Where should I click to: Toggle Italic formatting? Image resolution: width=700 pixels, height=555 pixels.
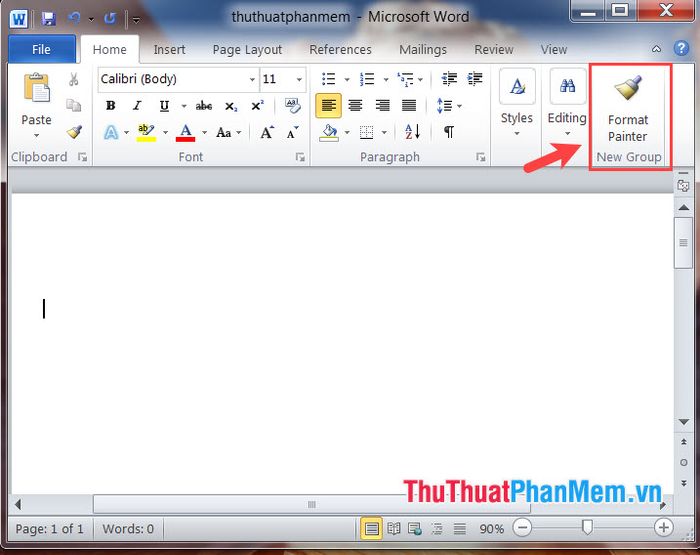(x=137, y=106)
